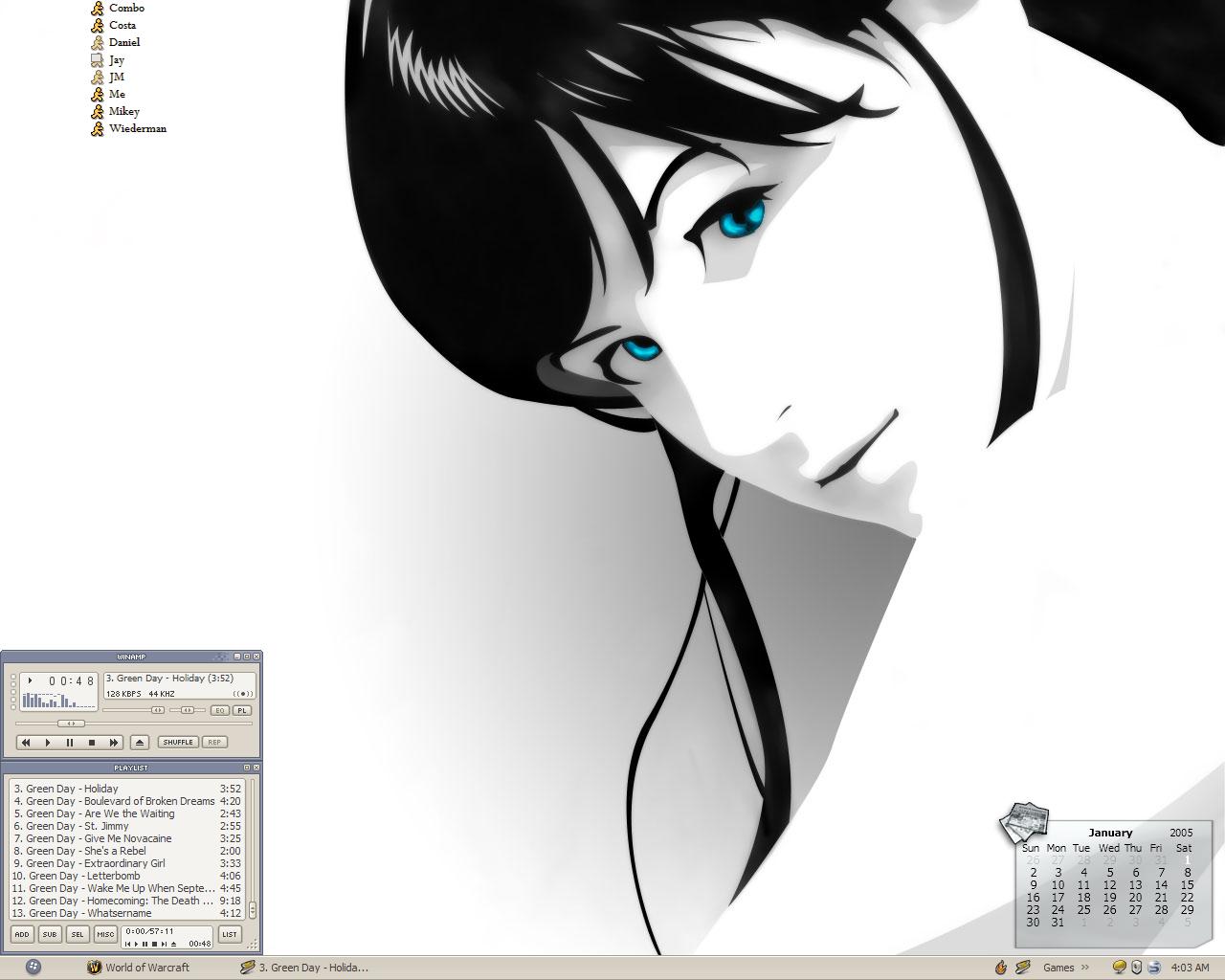The image size is (1225, 980).
Task: Click the flame quick launch icon
Action: tap(1001, 968)
